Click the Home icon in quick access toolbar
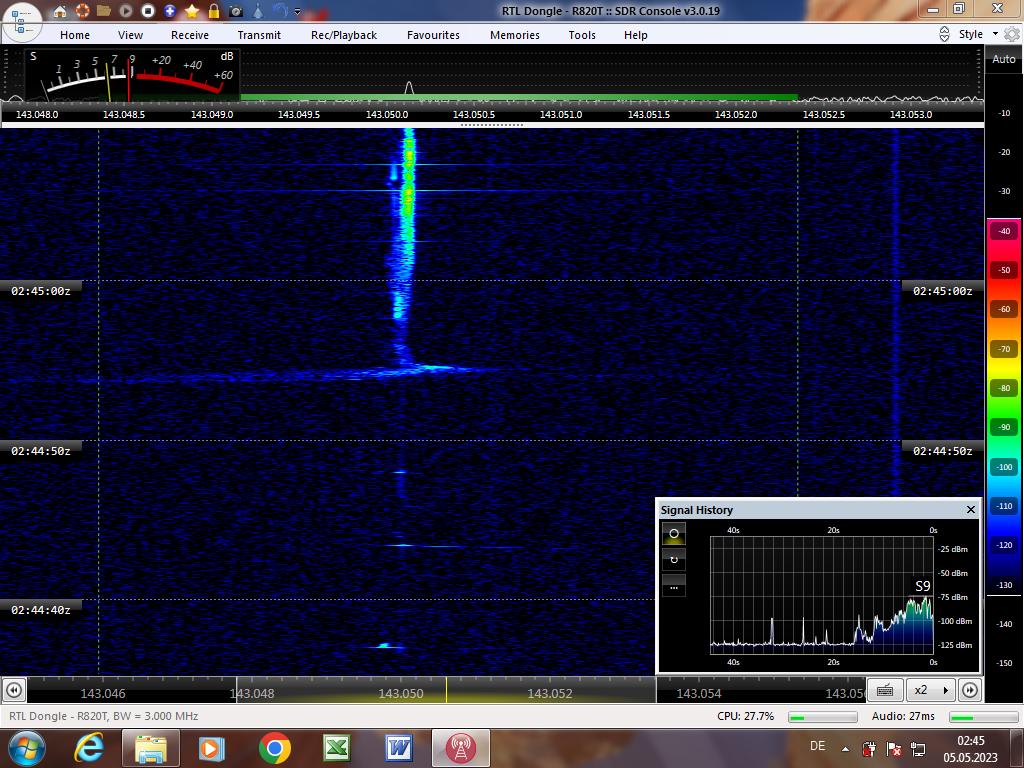 tap(60, 11)
